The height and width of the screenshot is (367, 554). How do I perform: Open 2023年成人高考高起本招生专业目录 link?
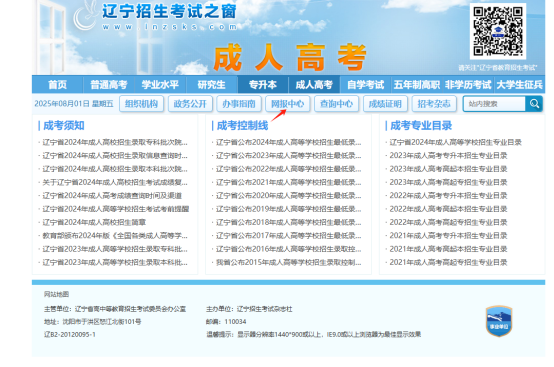[x=448, y=169]
